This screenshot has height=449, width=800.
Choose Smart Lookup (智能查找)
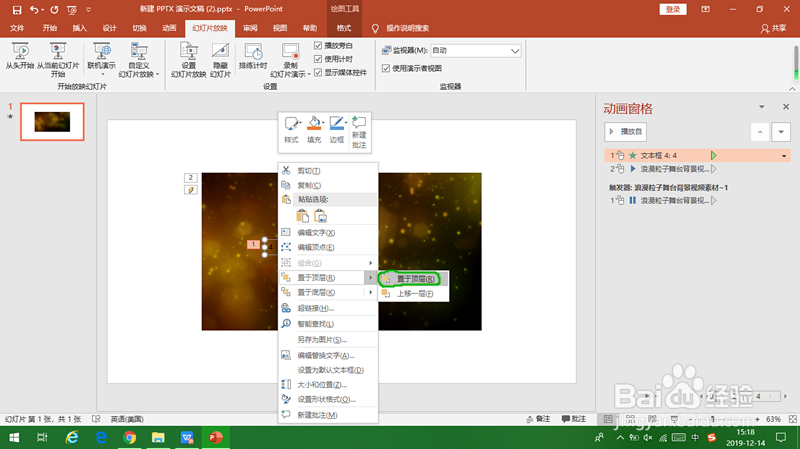pyautogui.click(x=328, y=324)
